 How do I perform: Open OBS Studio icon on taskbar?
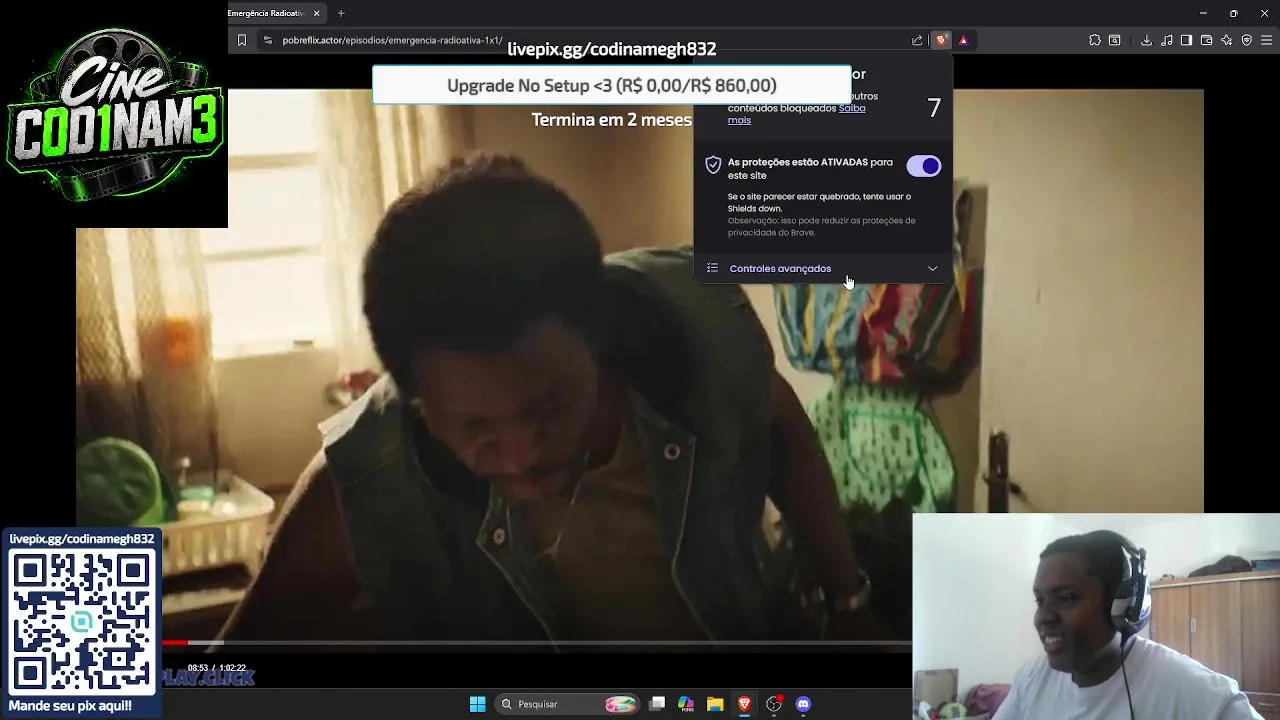click(x=774, y=704)
